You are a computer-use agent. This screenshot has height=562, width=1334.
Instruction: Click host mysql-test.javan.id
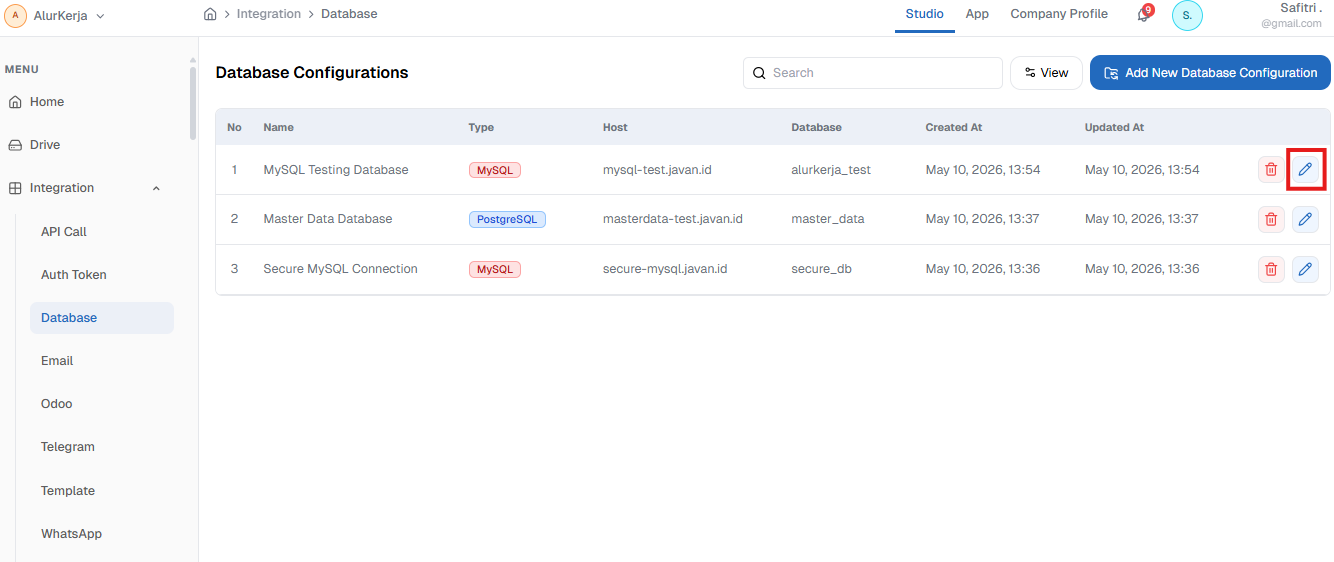[x=657, y=170]
